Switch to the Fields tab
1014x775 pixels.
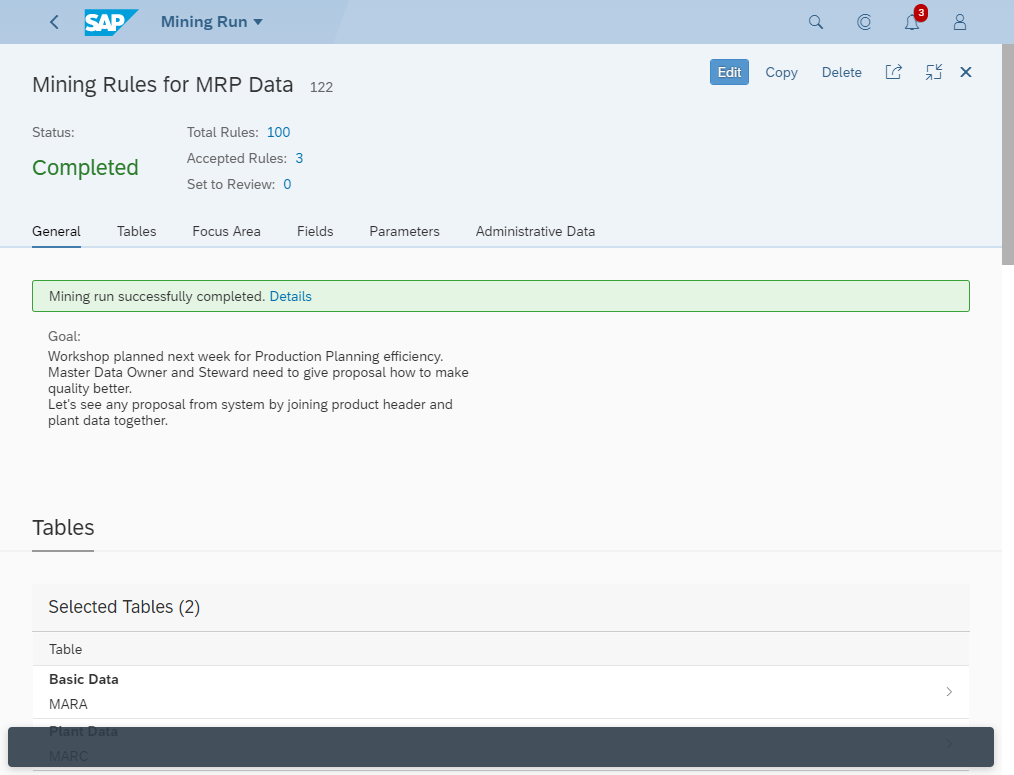coord(315,231)
